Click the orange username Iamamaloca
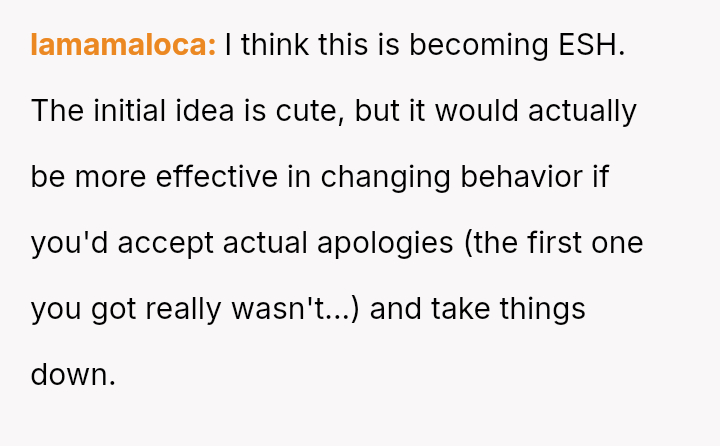 coord(123,45)
